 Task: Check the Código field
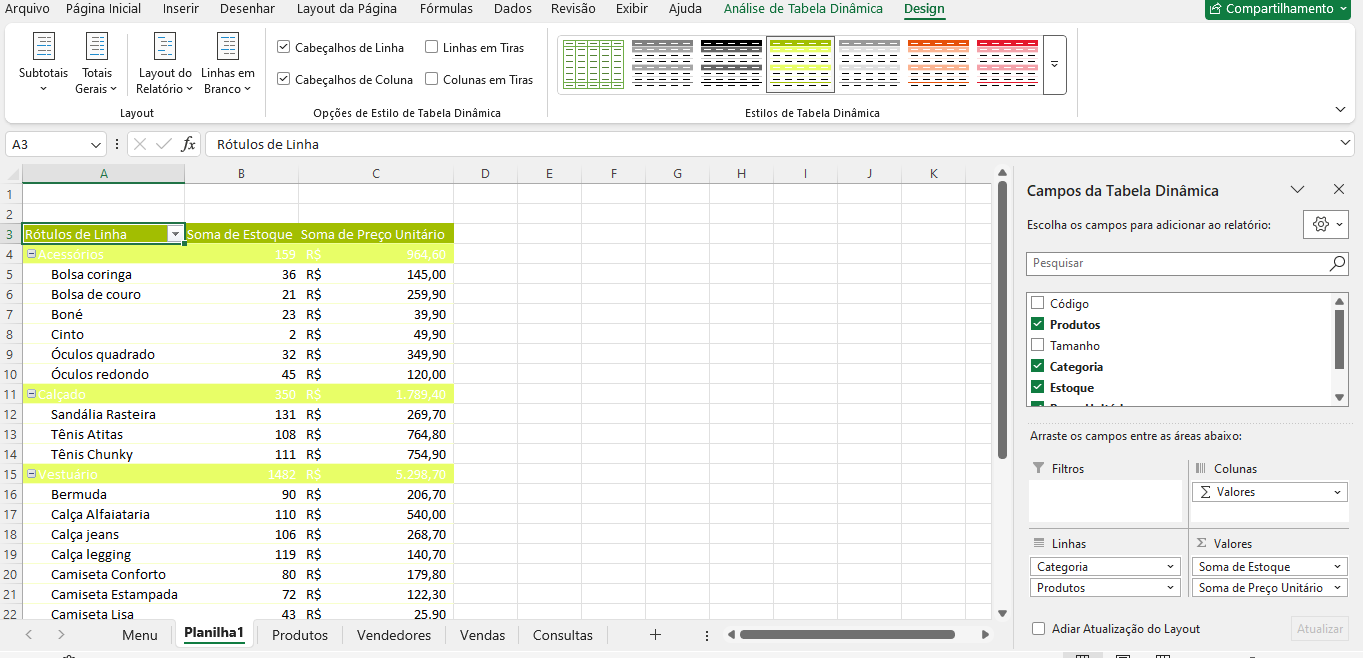point(1037,303)
